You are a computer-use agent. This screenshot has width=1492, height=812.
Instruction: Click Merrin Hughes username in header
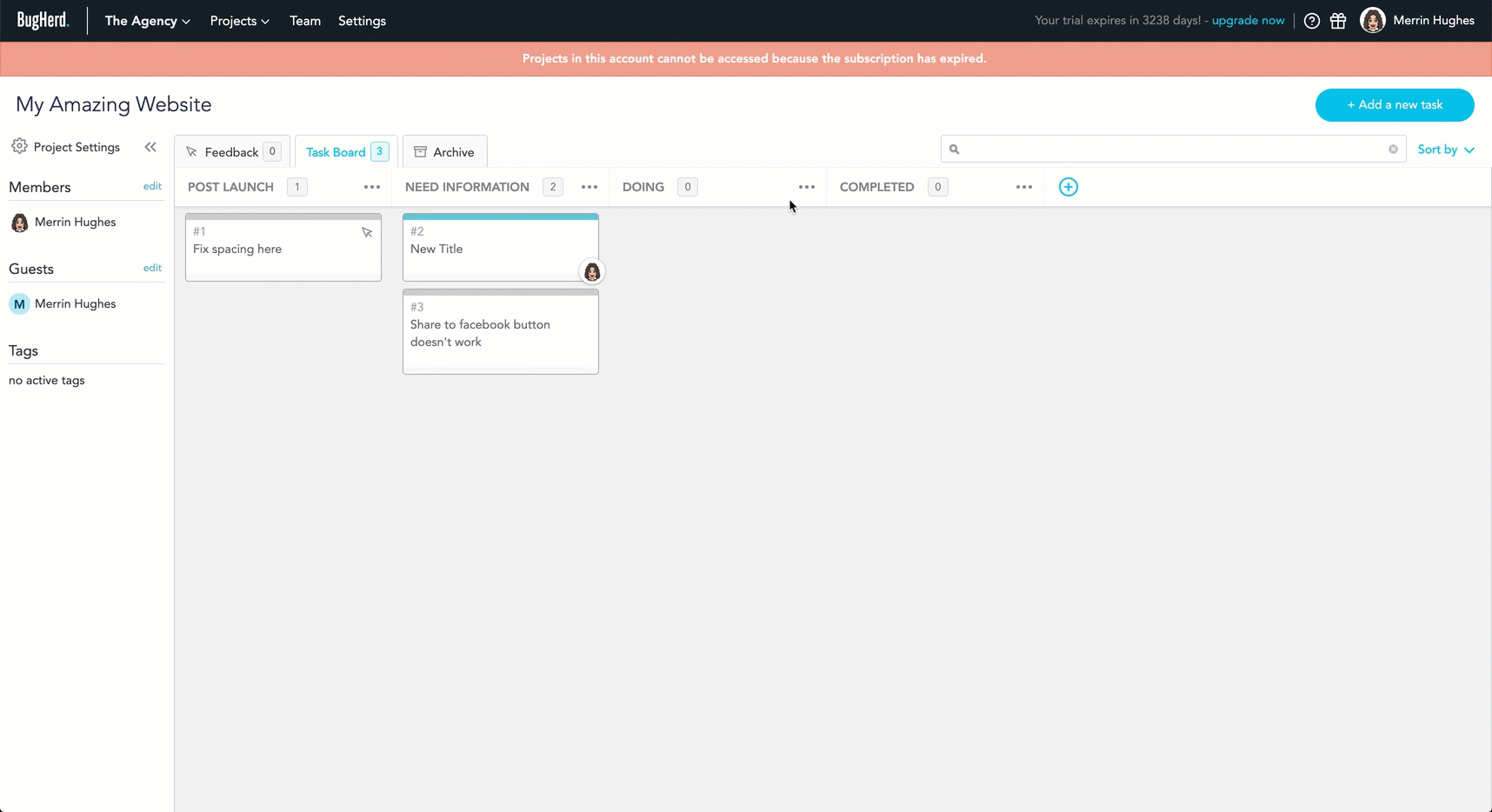click(1434, 20)
